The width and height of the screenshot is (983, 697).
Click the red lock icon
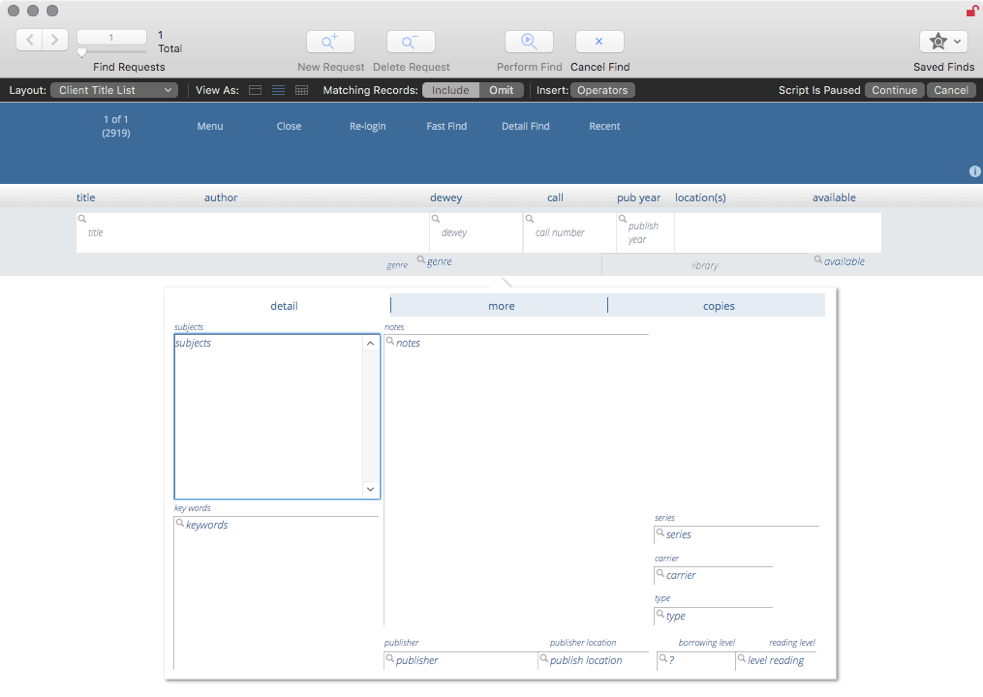[971, 11]
